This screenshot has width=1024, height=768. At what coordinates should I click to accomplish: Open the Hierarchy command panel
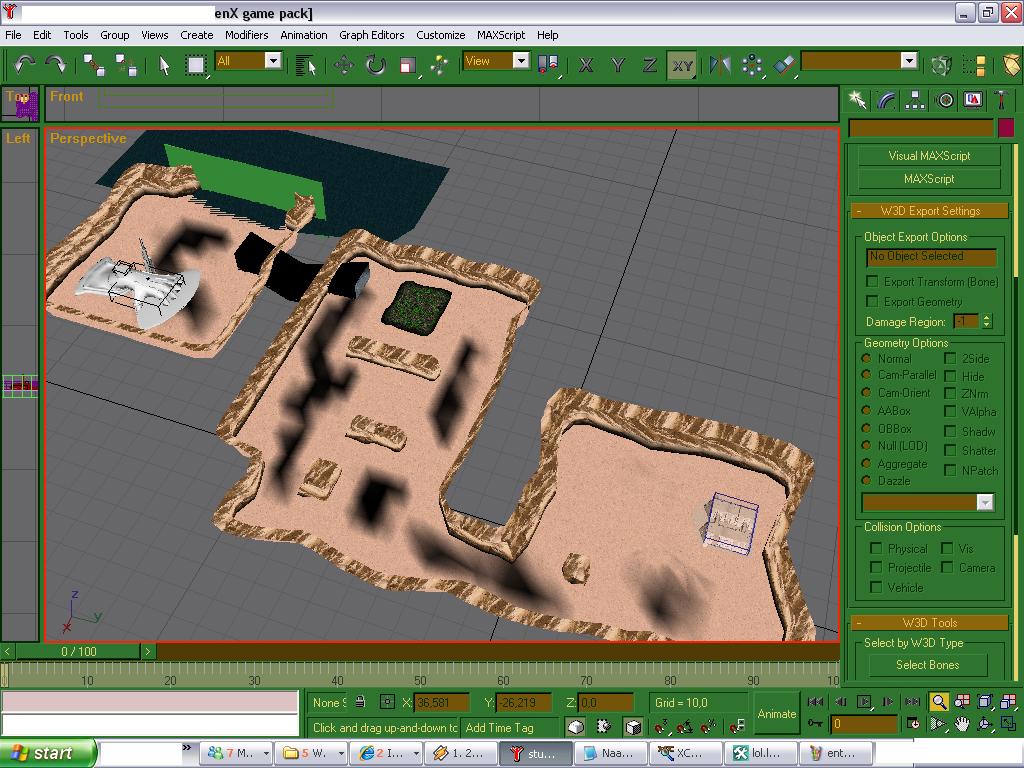pyautogui.click(x=914, y=100)
